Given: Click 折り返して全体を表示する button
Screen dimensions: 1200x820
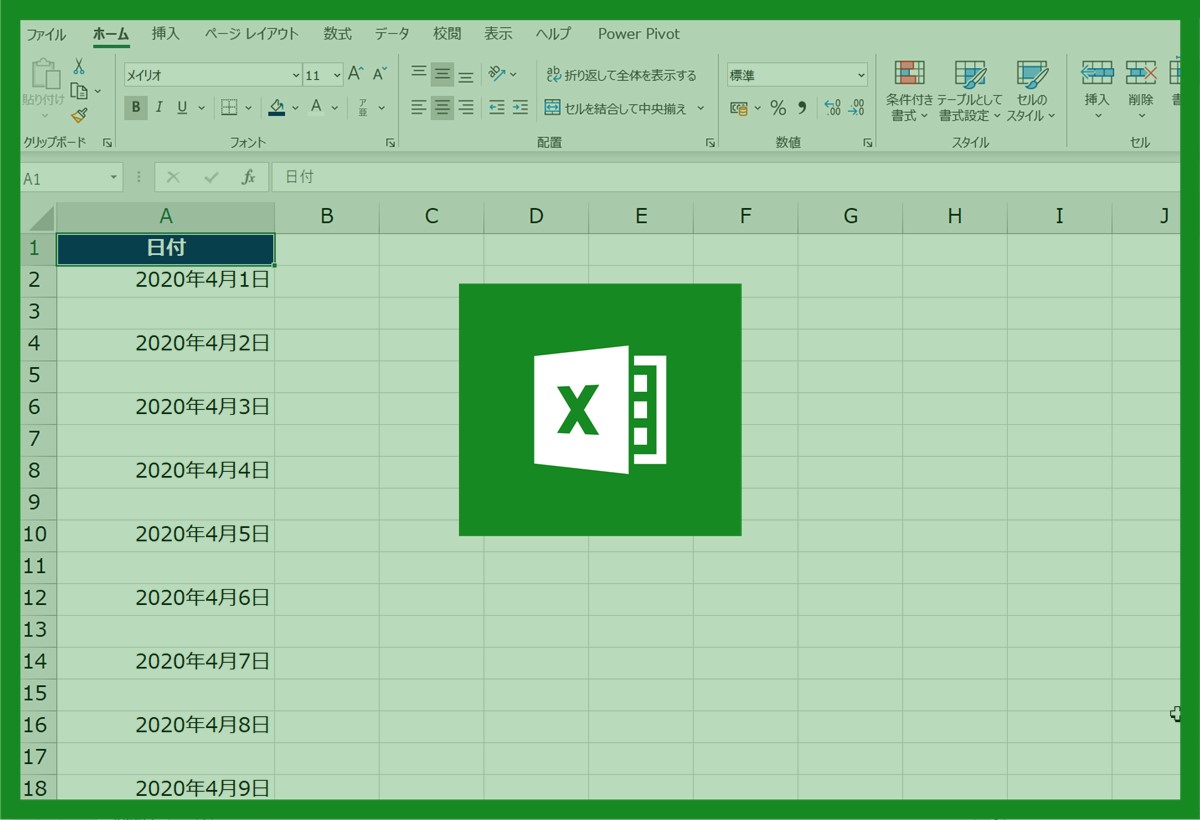Looking at the screenshot, I should 621,75.
